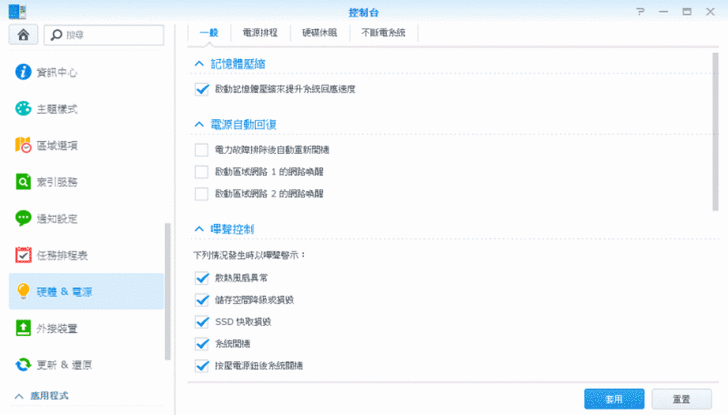Screen dimensions: 728x415
Task: Enable 電力故障排除後自動重新開機 checkbox
Action: (202, 149)
